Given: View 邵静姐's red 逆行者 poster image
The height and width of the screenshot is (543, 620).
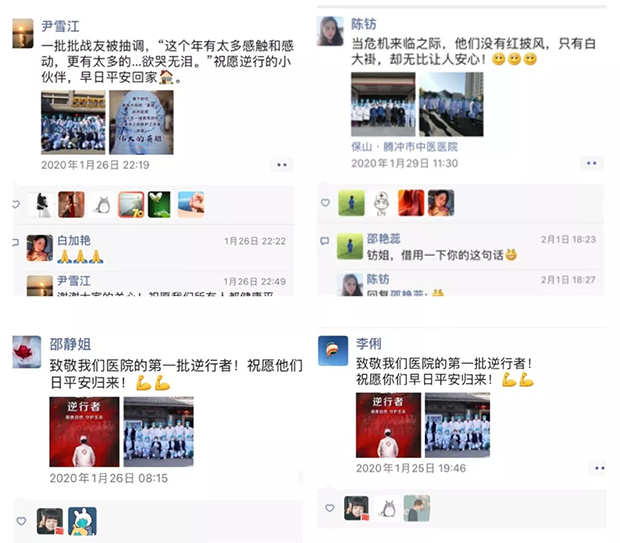Looking at the screenshot, I should pos(84,432).
